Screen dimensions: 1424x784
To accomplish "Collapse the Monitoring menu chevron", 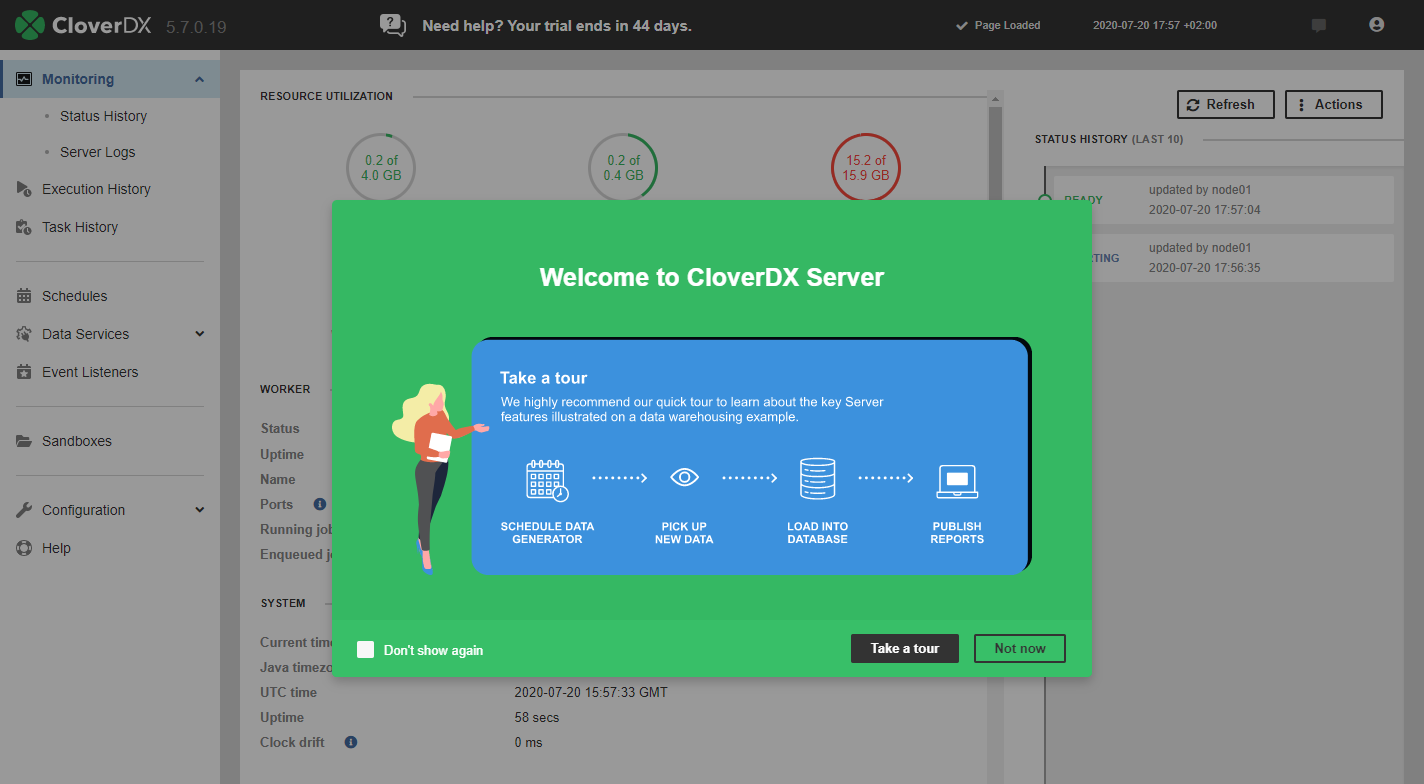I will click(199, 79).
